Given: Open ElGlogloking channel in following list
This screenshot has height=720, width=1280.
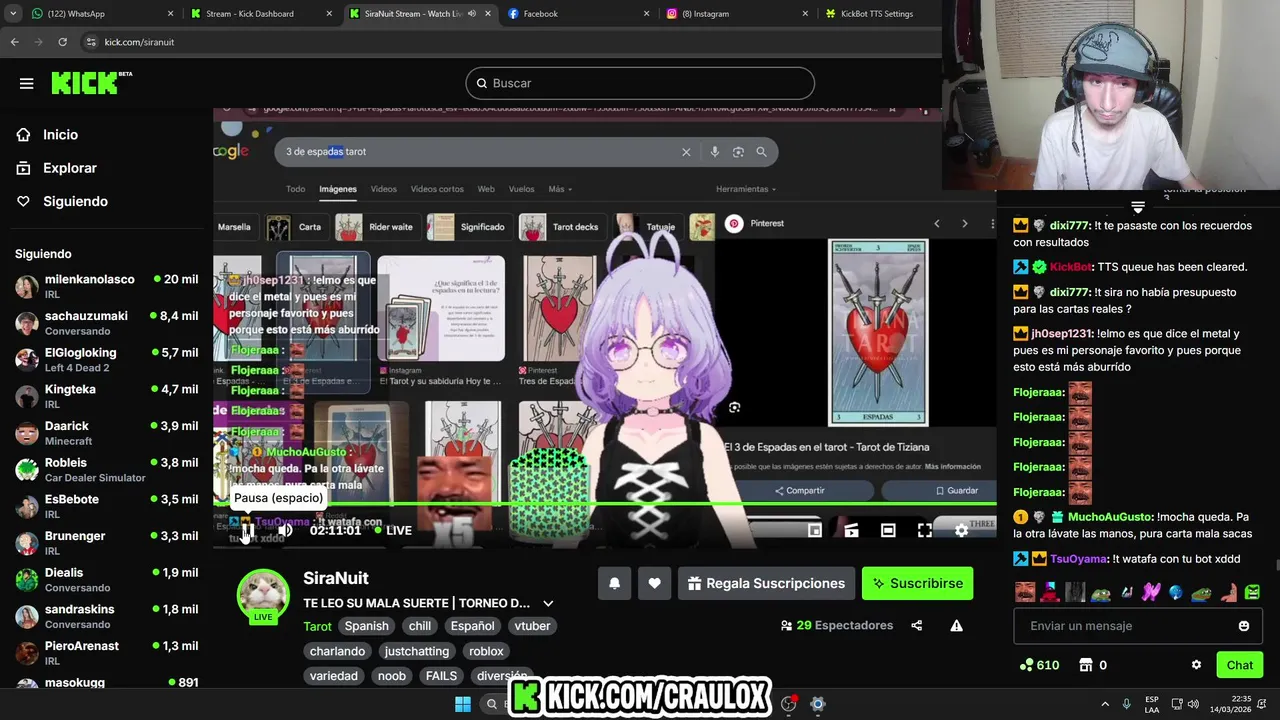Looking at the screenshot, I should pos(106,359).
